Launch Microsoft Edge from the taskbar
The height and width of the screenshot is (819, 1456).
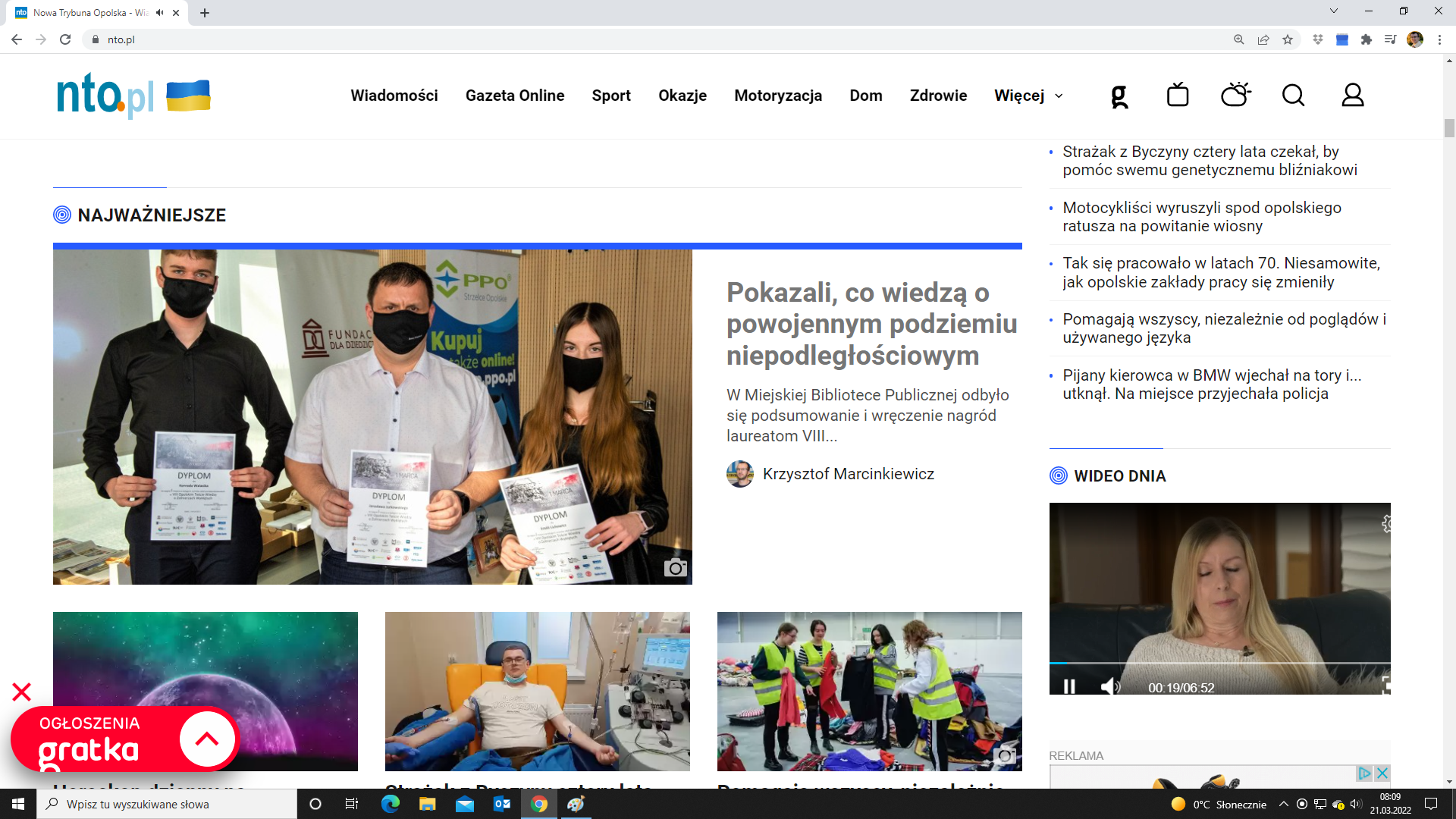click(391, 804)
